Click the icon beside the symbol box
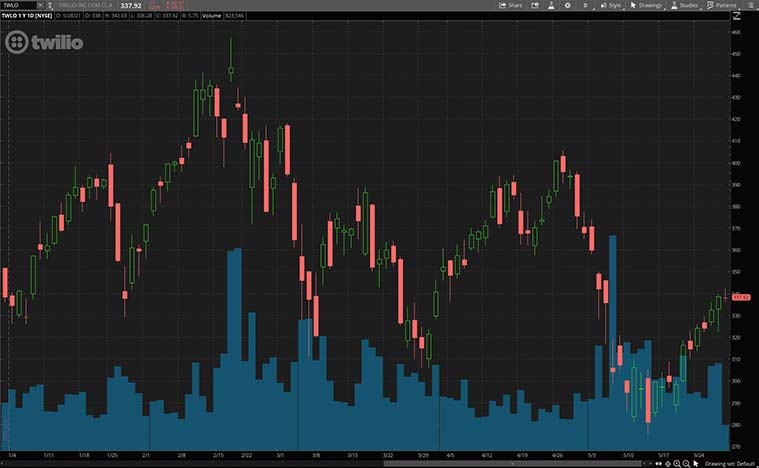This screenshot has width=759, height=468. 51,5
